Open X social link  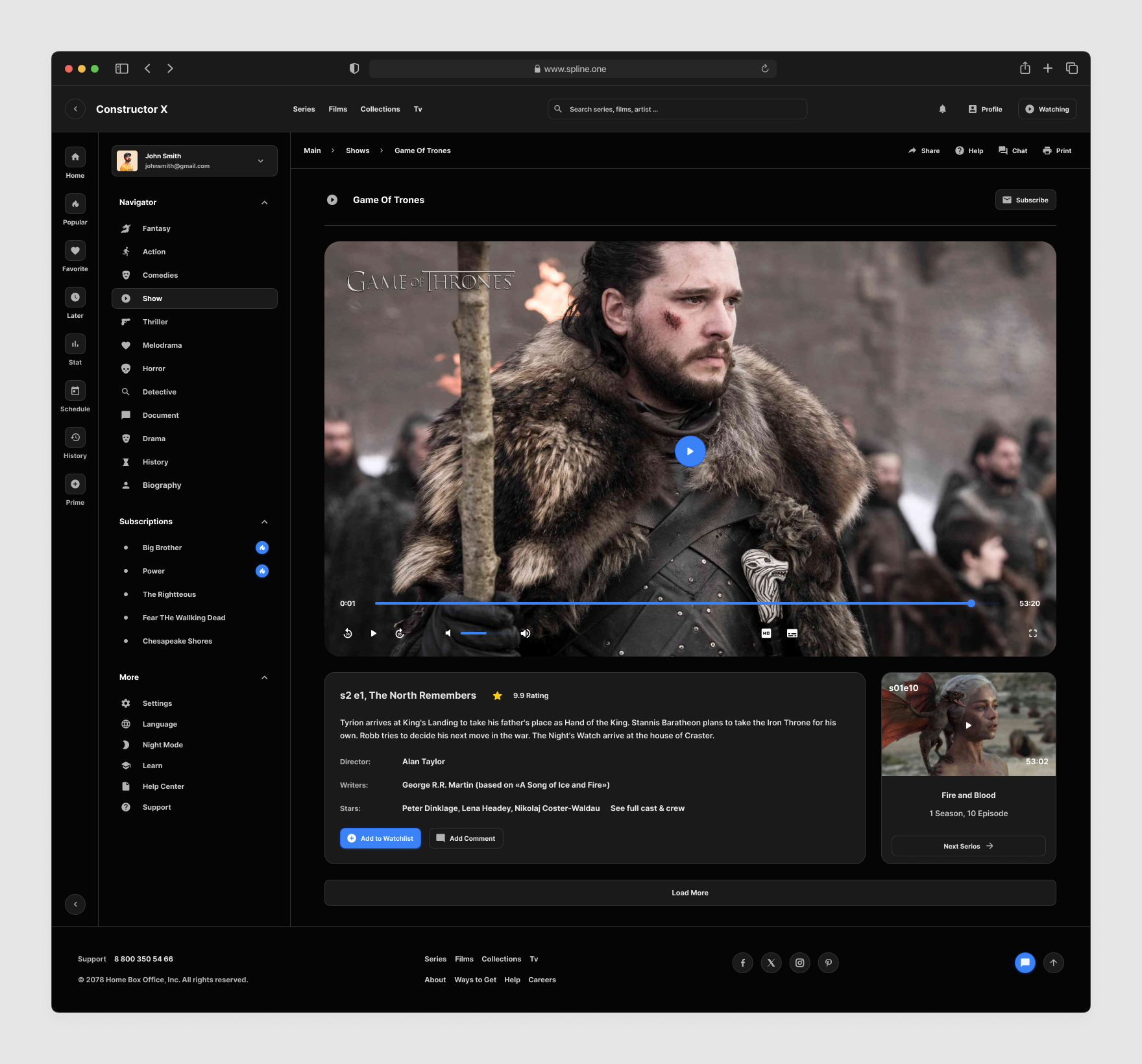(771, 963)
